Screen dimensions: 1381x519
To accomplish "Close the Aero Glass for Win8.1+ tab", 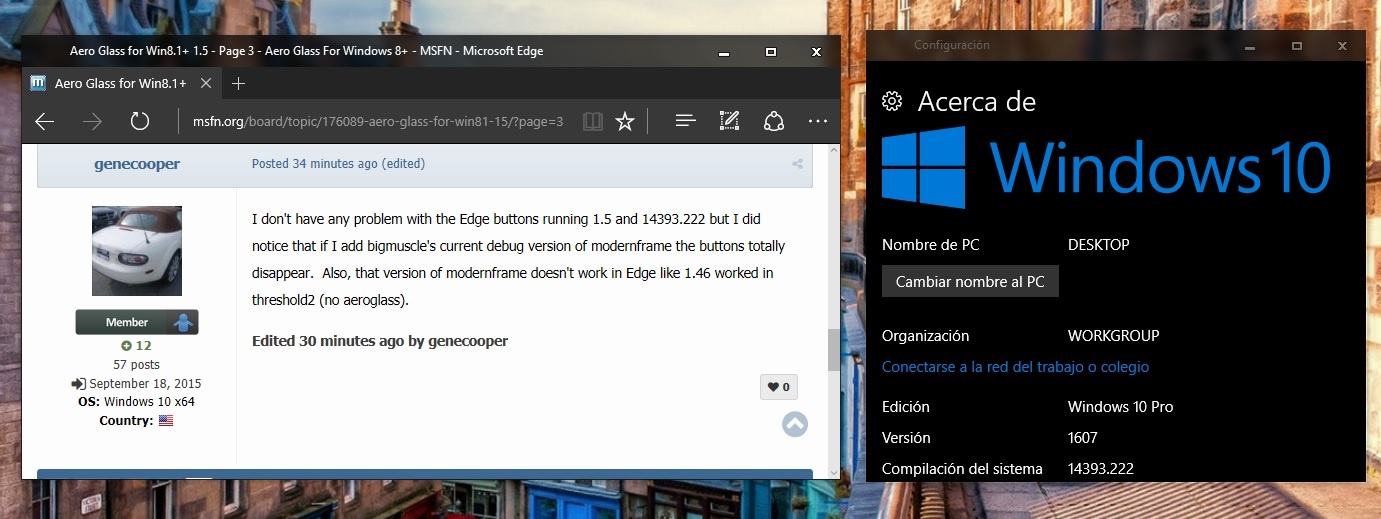I will click(x=206, y=83).
